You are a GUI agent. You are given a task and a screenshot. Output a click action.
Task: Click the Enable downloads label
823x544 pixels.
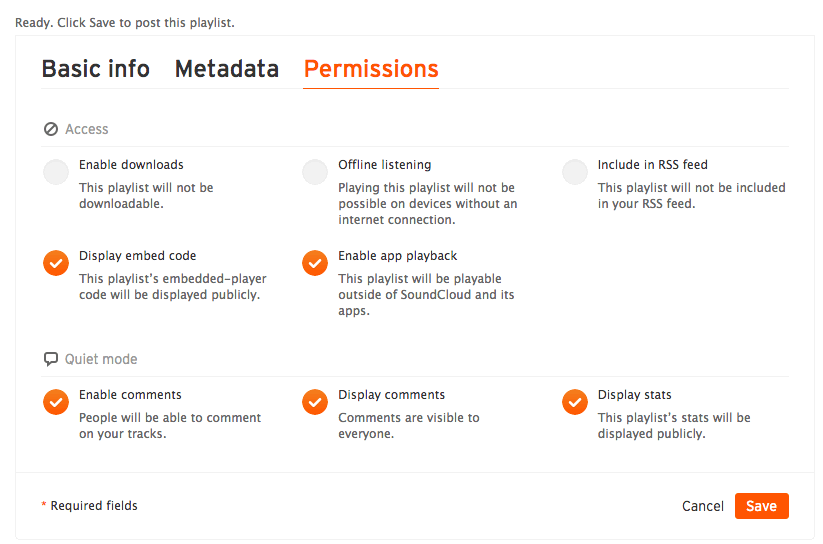pyautogui.click(x=131, y=165)
